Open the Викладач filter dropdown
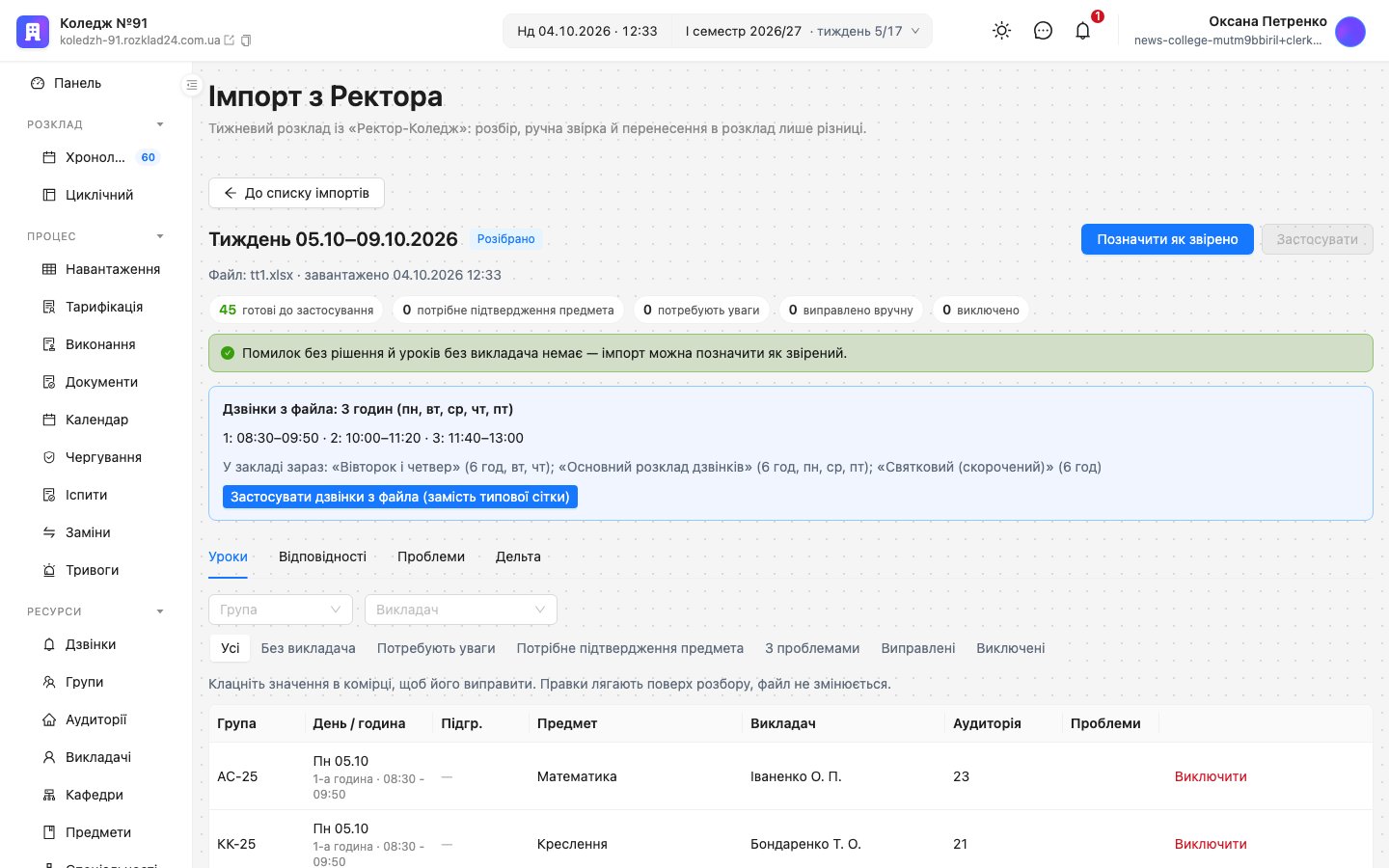The image size is (1389, 868). coord(461,610)
